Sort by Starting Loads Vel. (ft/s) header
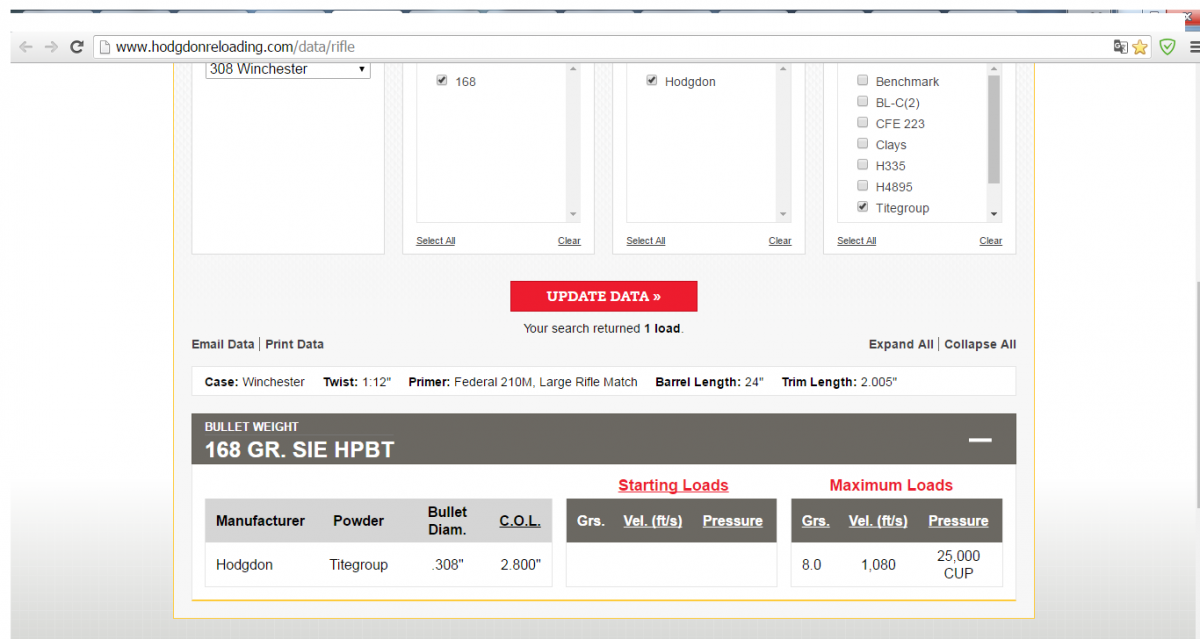This screenshot has height=639, width=1200. [653, 521]
